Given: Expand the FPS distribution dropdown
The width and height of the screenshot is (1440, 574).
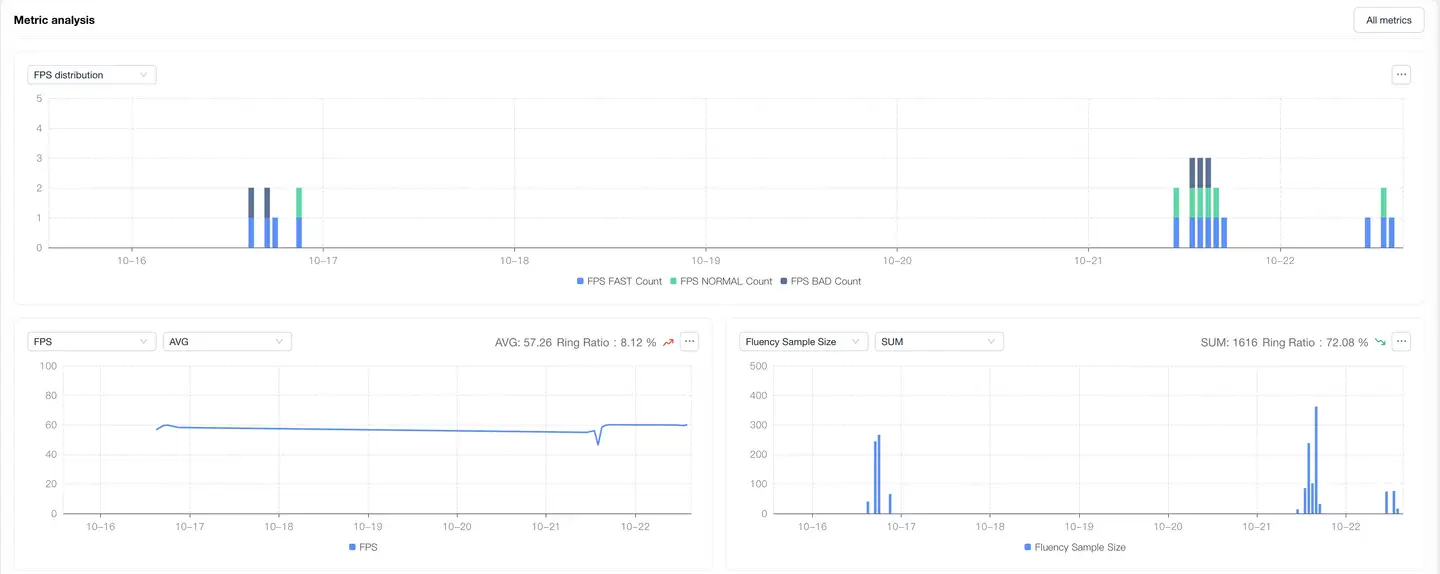Looking at the screenshot, I should coord(91,75).
